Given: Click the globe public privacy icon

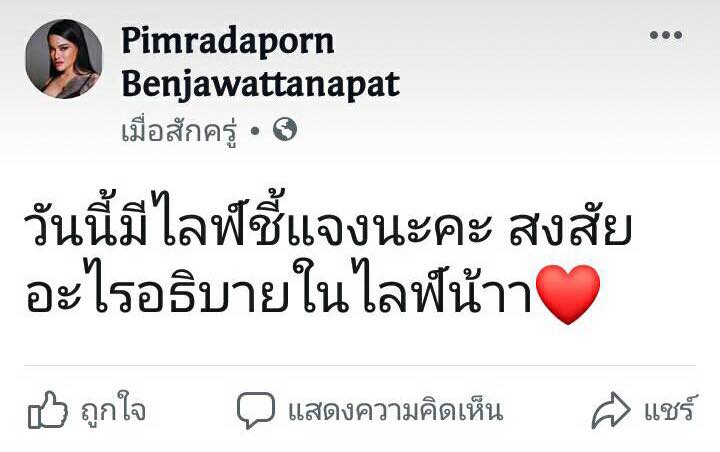Looking at the screenshot, I should (x=285, y=129).
